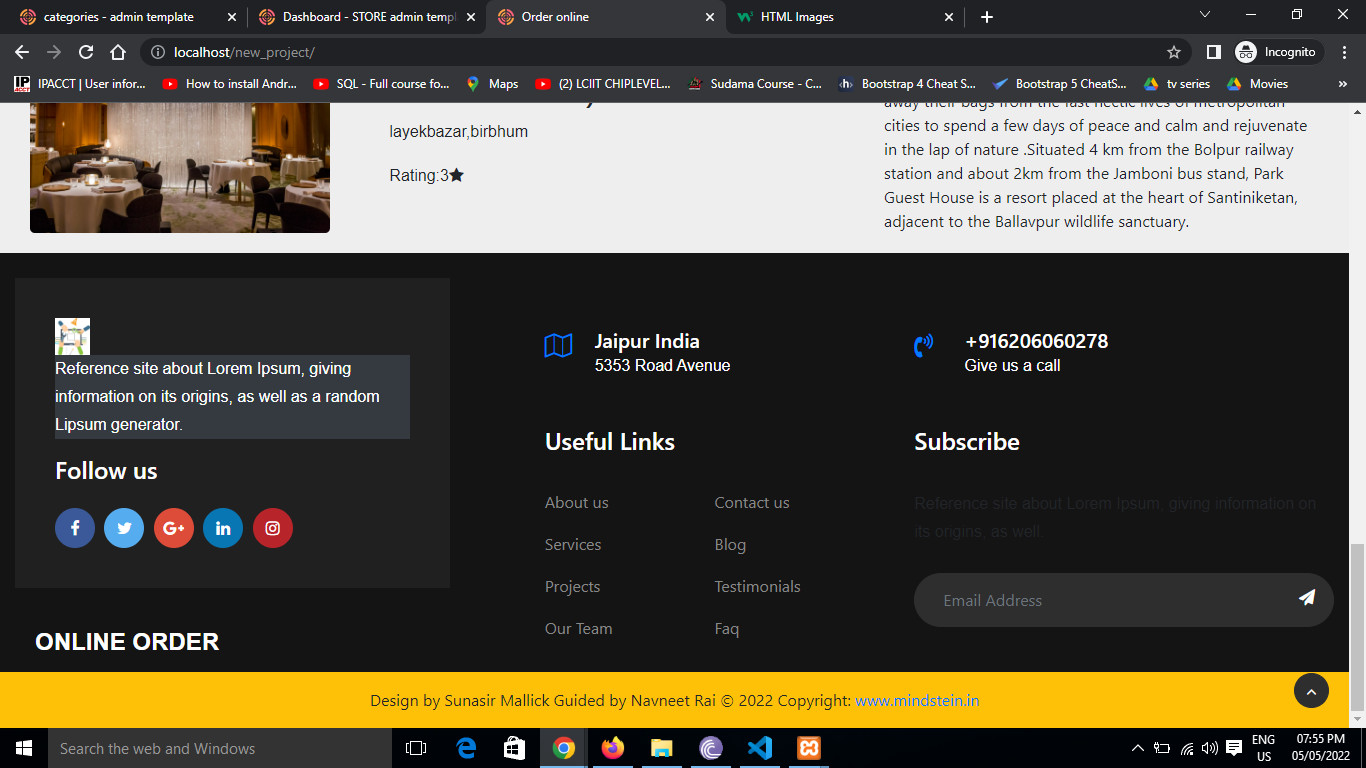Click the paper plane subscribe icon
The image size is (1366, 768).
point(1306,598)
